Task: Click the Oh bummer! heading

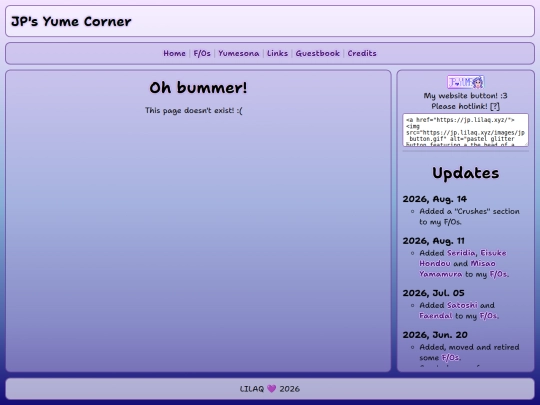Action: coord(198,87)
